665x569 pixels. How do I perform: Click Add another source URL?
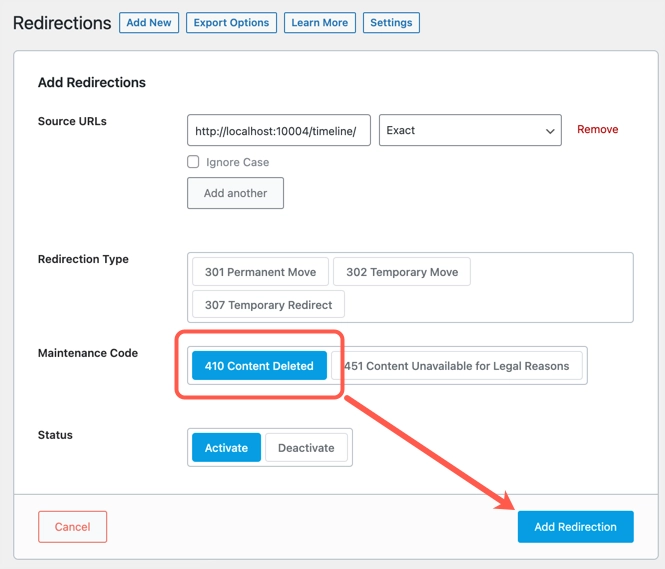(235, 193)
